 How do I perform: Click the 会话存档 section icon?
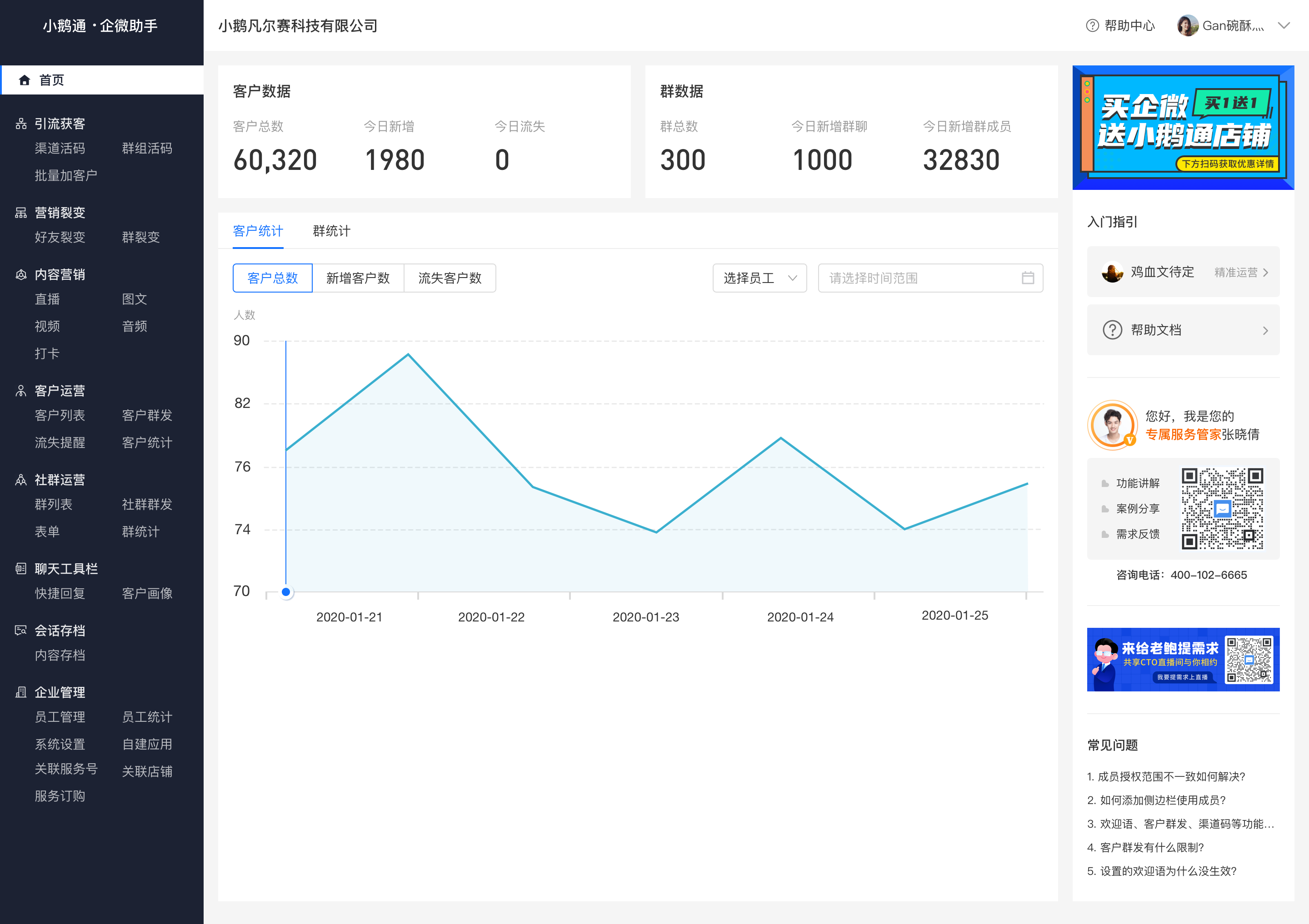[x=21, y=630]
